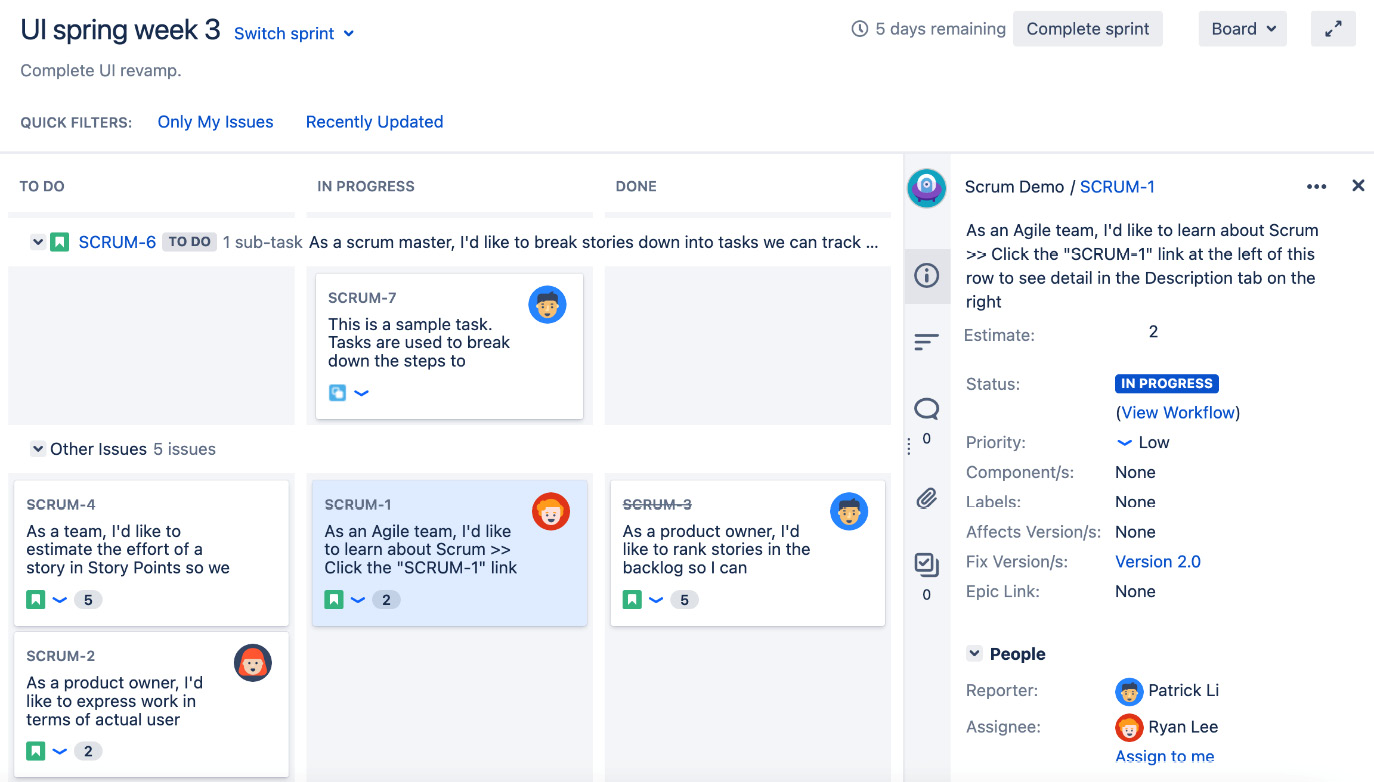The height and width of the screenshot is (782, 1374).
Task: Collapse the People section
Action: (974, 654)
